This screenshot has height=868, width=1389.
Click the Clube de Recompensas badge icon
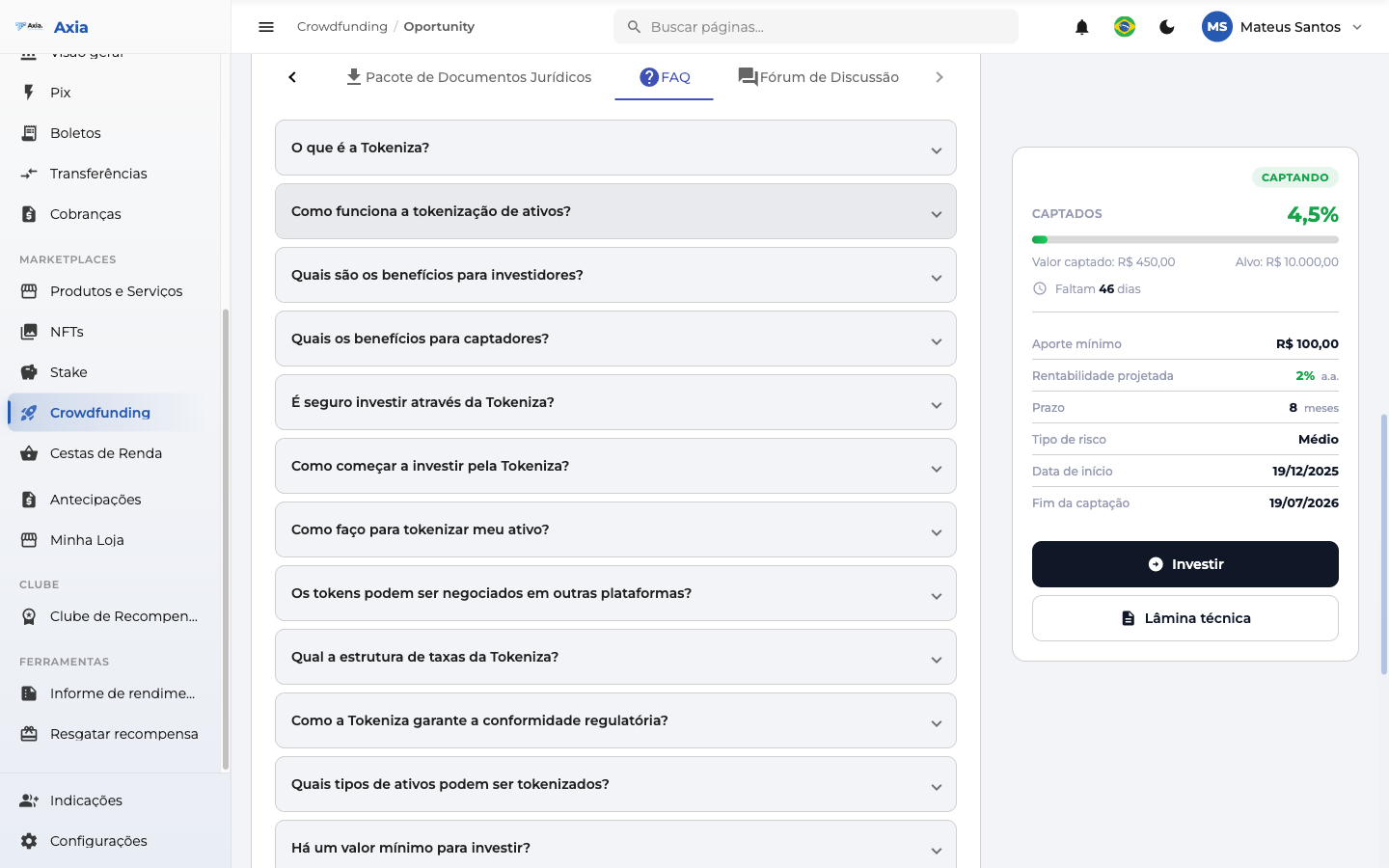(x=29, y=616)
